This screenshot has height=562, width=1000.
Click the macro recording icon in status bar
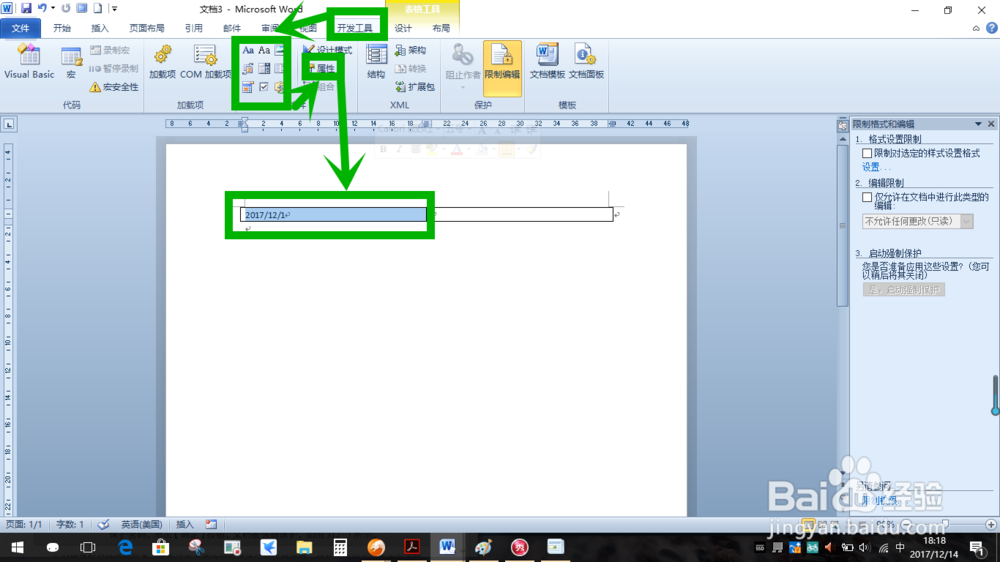pos(211,524)
